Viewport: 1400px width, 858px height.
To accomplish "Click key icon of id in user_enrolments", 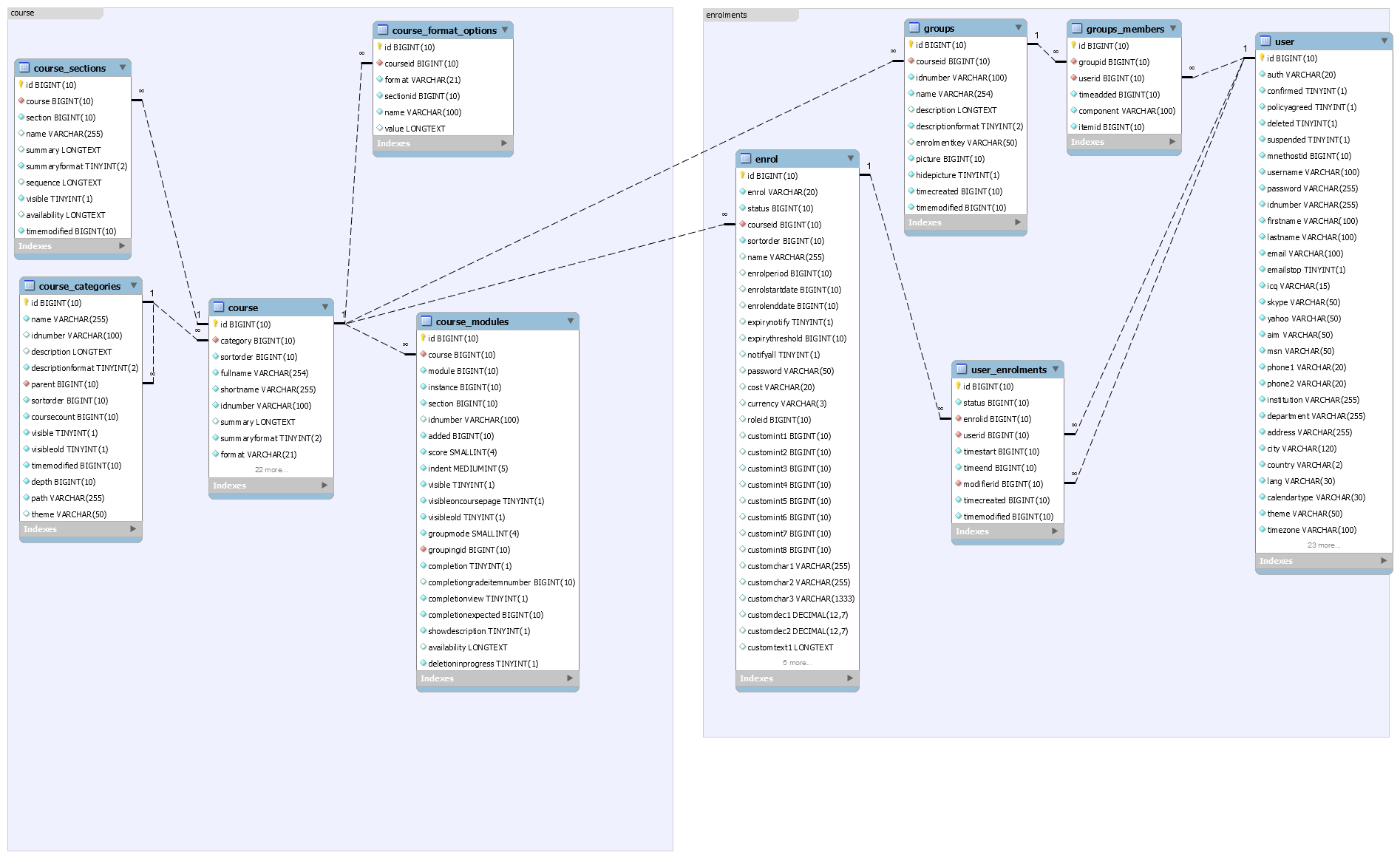I will coord(958,387).
